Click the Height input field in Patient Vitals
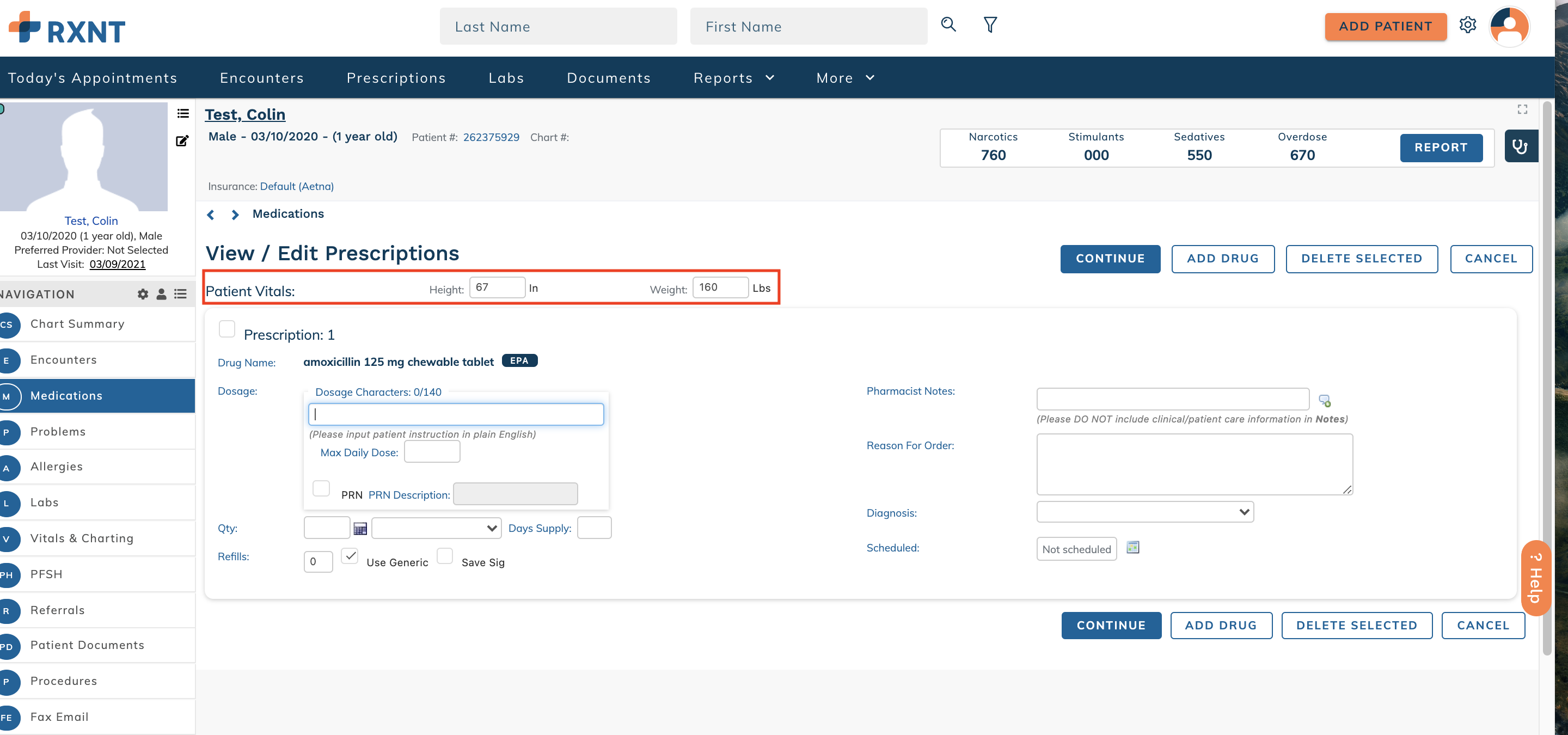The width and height of the screenshot is (1568, 735). [x=497, y=288]
